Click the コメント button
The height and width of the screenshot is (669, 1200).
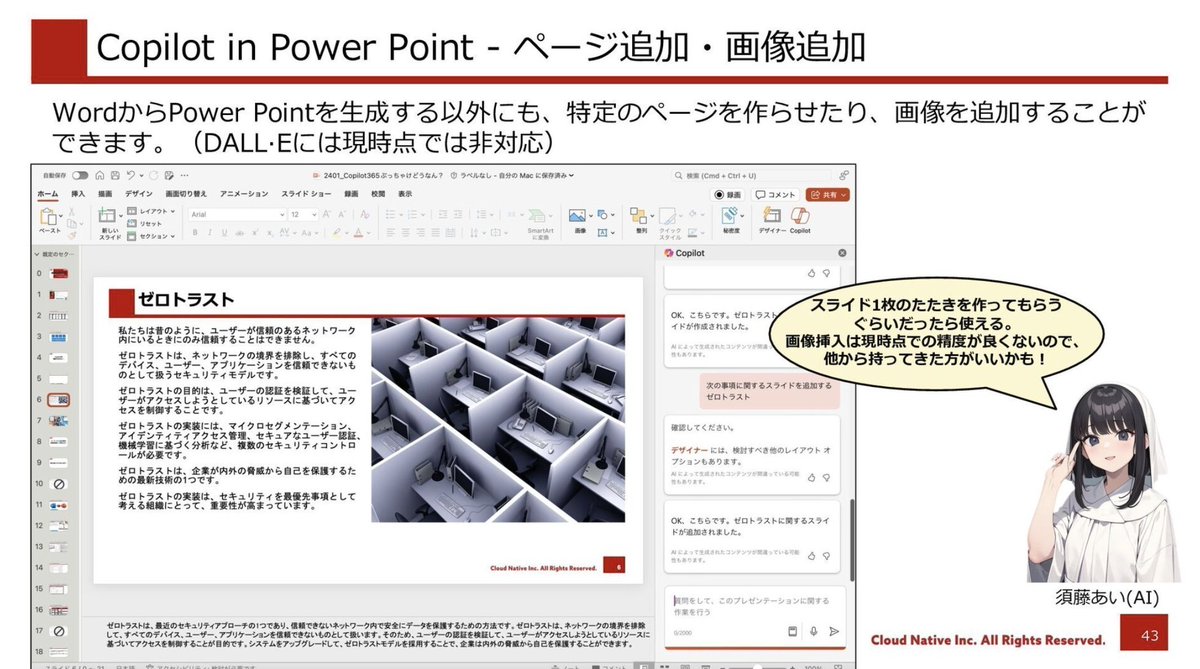point(775,194)
